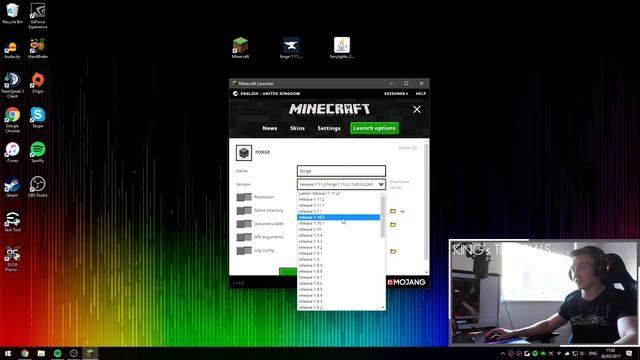This screenshot has height=360, width=640.
Task: Click the launch options panel scrollbar
Action: coord(427,202)
